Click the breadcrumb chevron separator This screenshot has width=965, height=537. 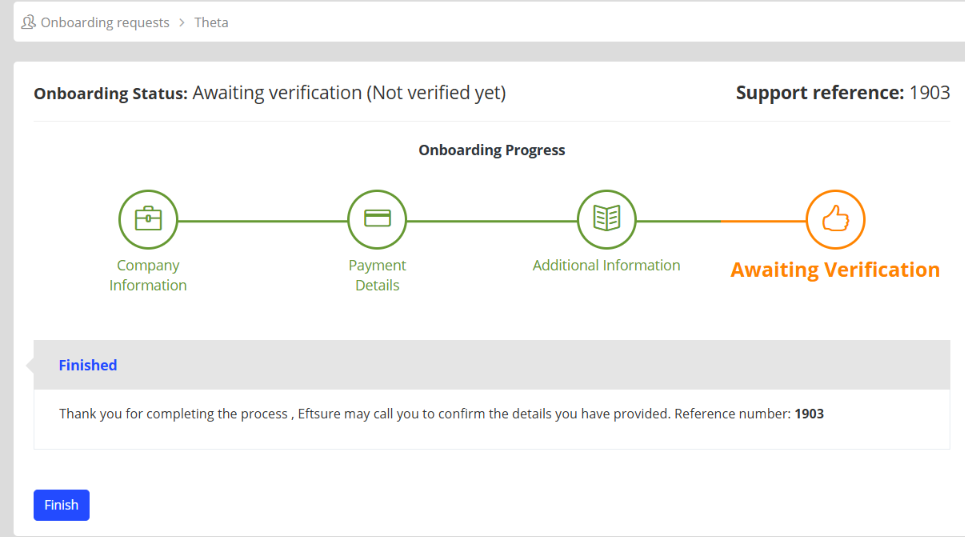pyautogui.click(x=182, y=23)
